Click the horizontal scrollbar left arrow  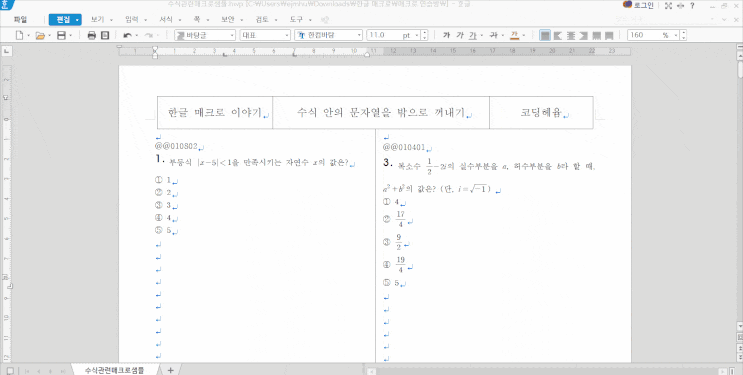pyautogui.click(x=372, y=371)
